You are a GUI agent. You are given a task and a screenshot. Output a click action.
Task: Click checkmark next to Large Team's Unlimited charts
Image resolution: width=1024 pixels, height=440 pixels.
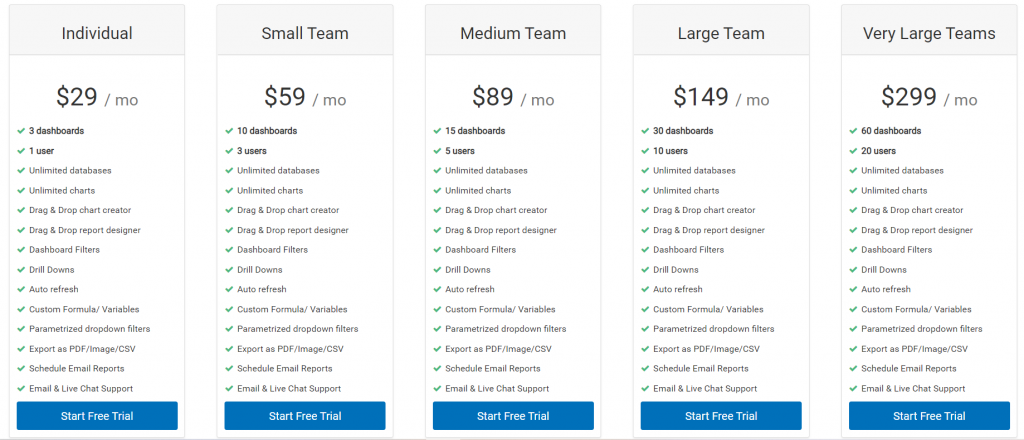point(645,191)
